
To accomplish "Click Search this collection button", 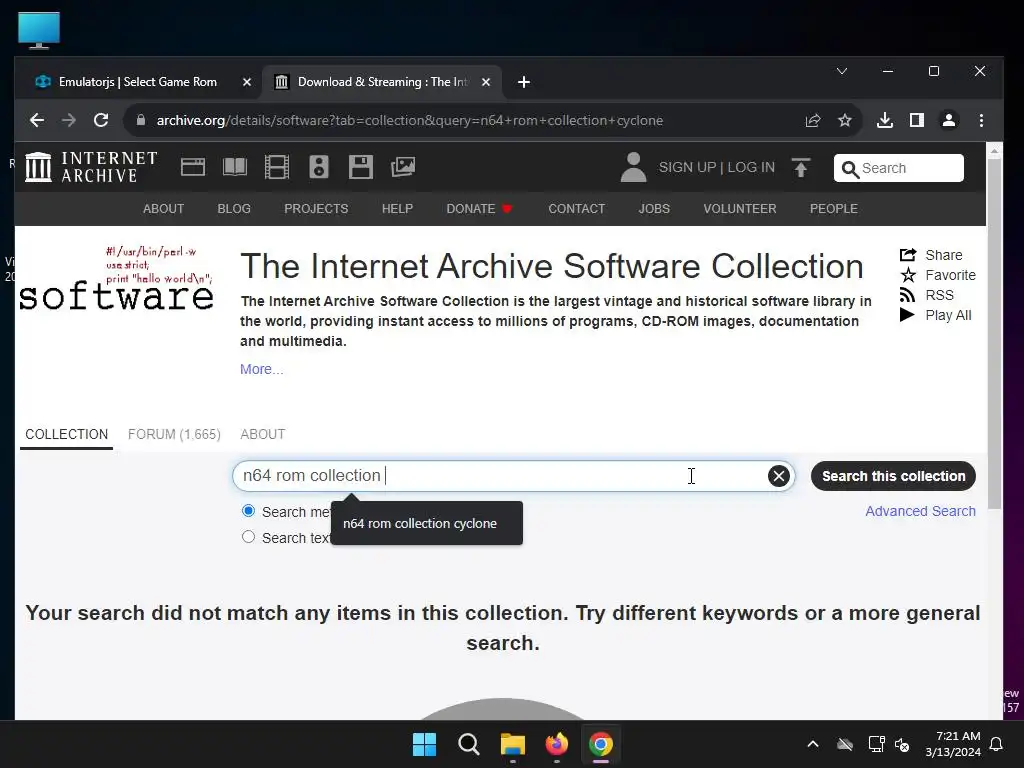I will (893, 476).
